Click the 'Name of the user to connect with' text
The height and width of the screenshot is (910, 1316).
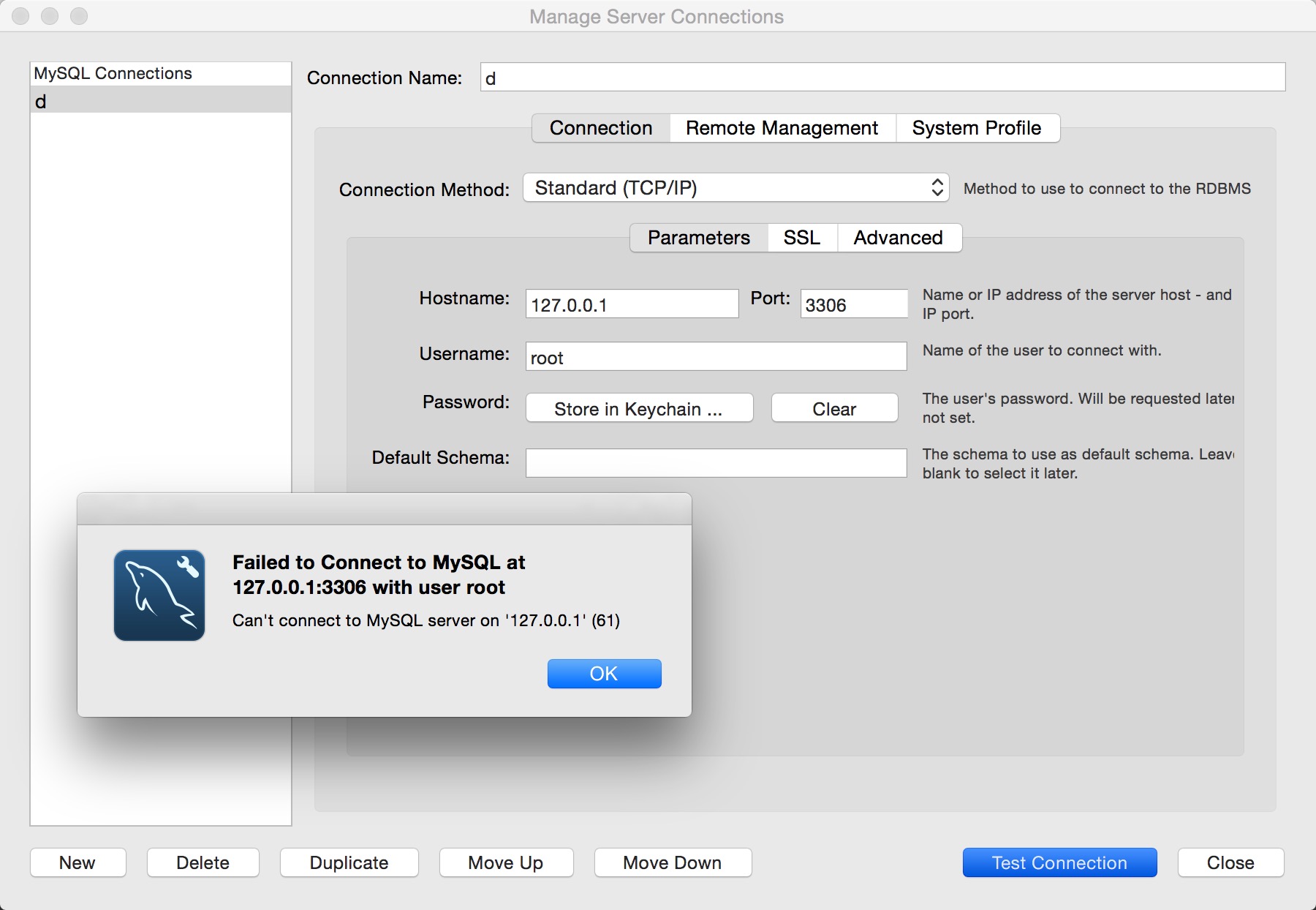(1042, 350)
